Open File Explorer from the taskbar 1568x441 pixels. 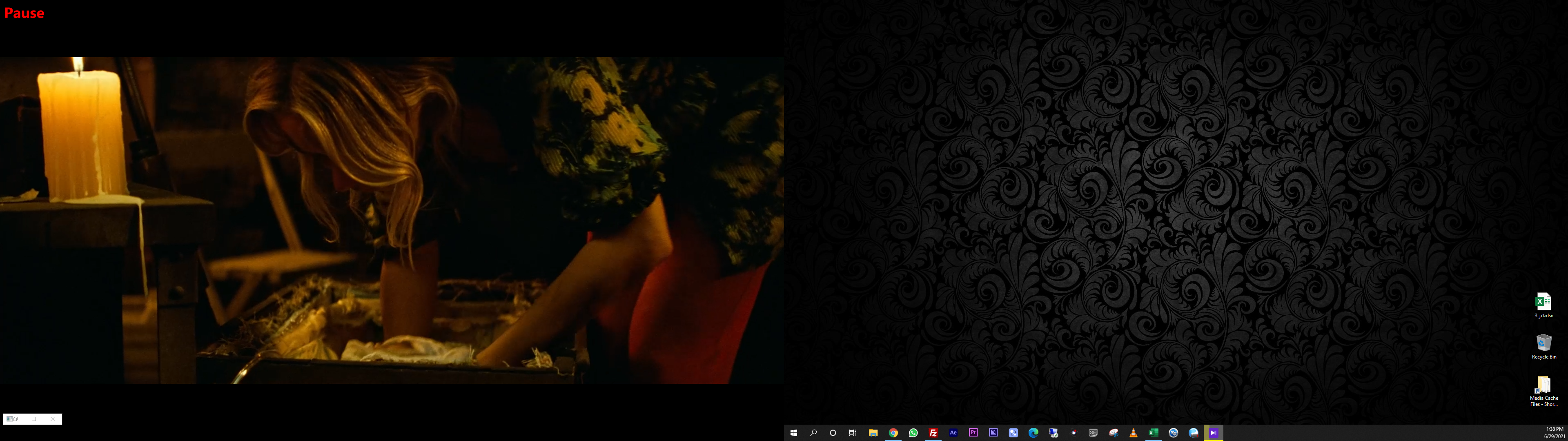[873, 433]
